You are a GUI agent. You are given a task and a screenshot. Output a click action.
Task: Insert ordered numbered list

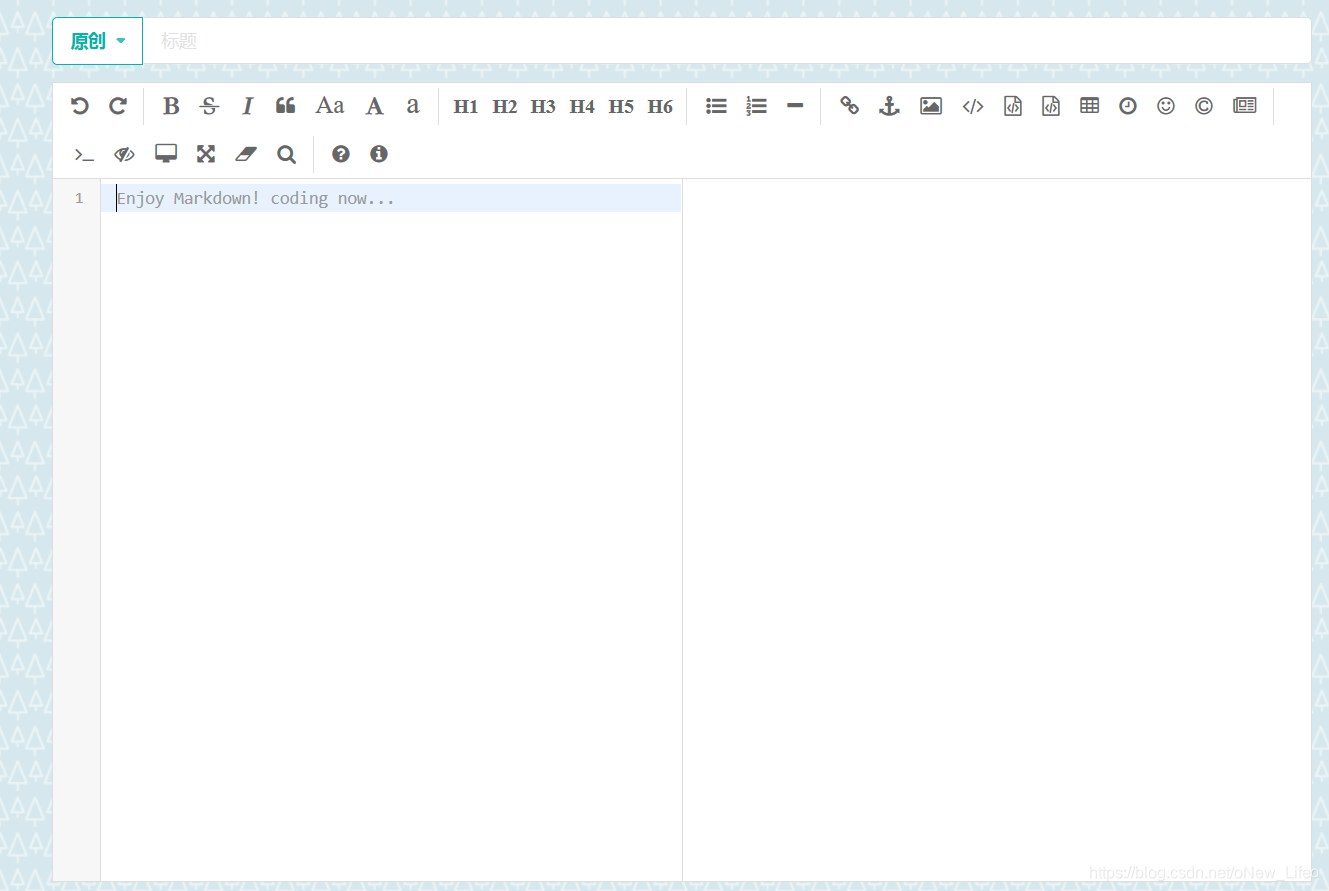tap(756, 106)
